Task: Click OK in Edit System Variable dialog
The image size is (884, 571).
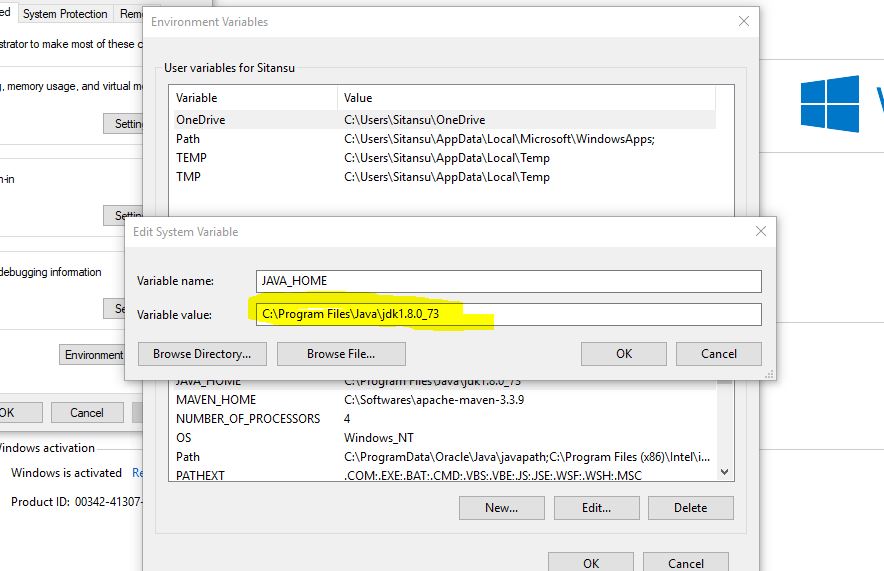Action: (624, 354)
